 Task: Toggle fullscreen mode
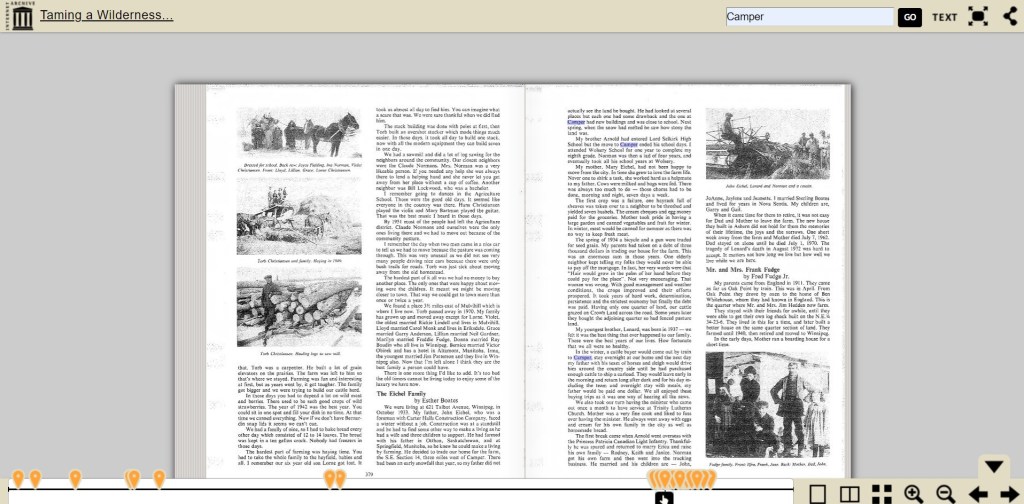[978, 17]
